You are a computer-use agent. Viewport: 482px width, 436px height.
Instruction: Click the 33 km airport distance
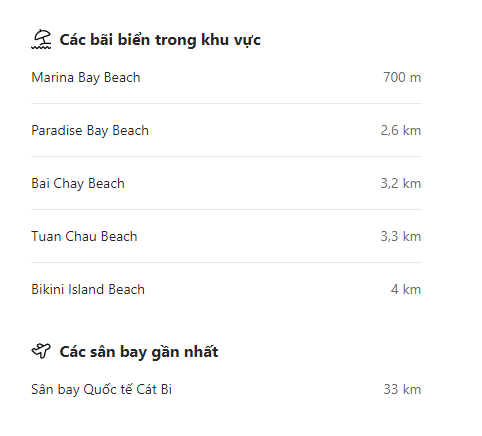pyautogui.click(x=402, y=389)
